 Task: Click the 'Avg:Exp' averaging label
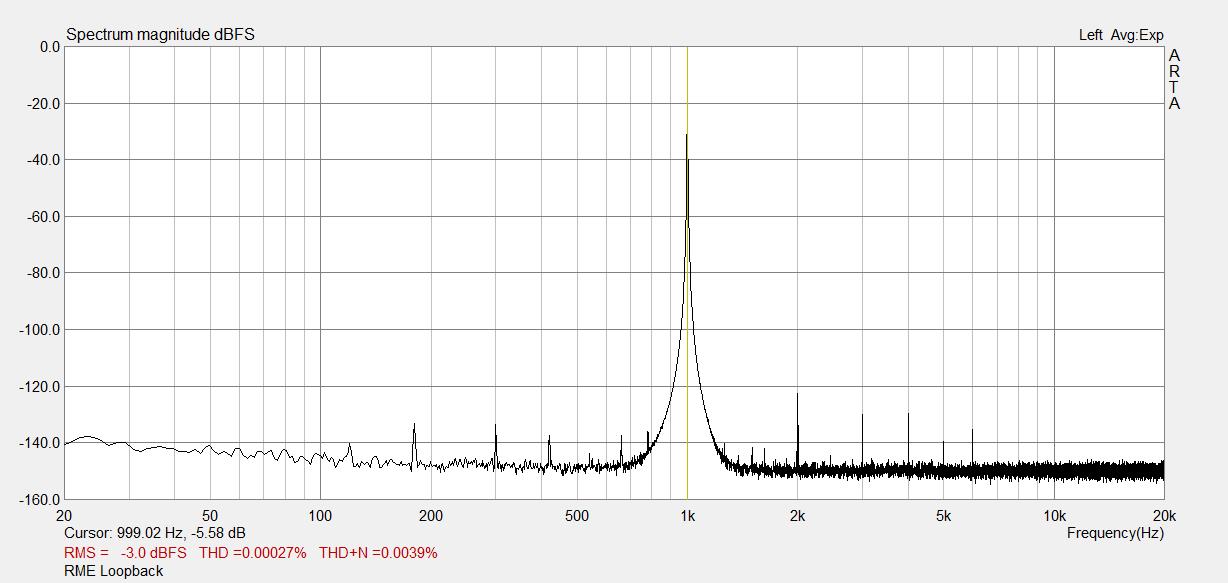click(x=1137, y=35)
